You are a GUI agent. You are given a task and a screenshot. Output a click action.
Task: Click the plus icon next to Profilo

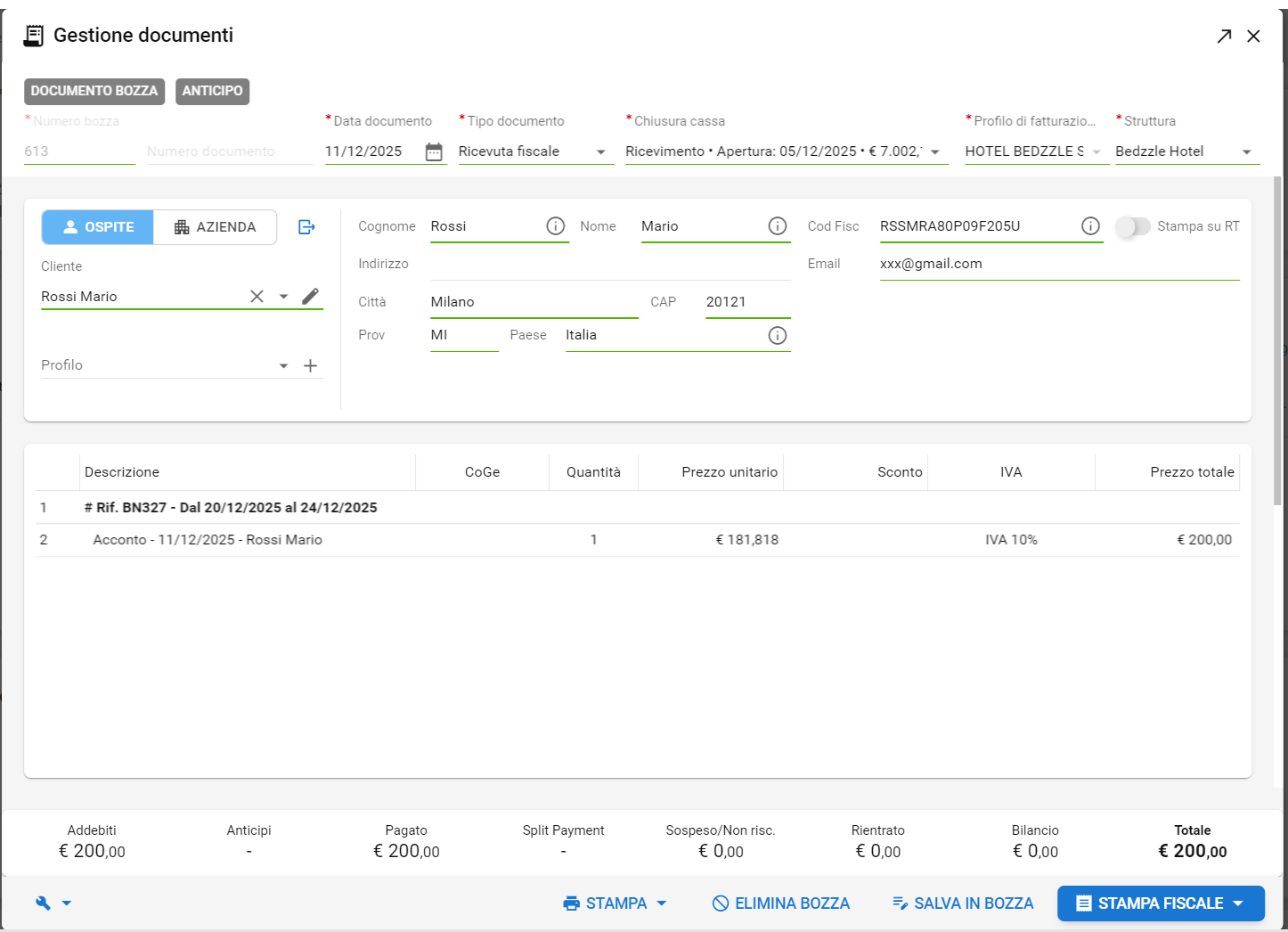[310, 365]
